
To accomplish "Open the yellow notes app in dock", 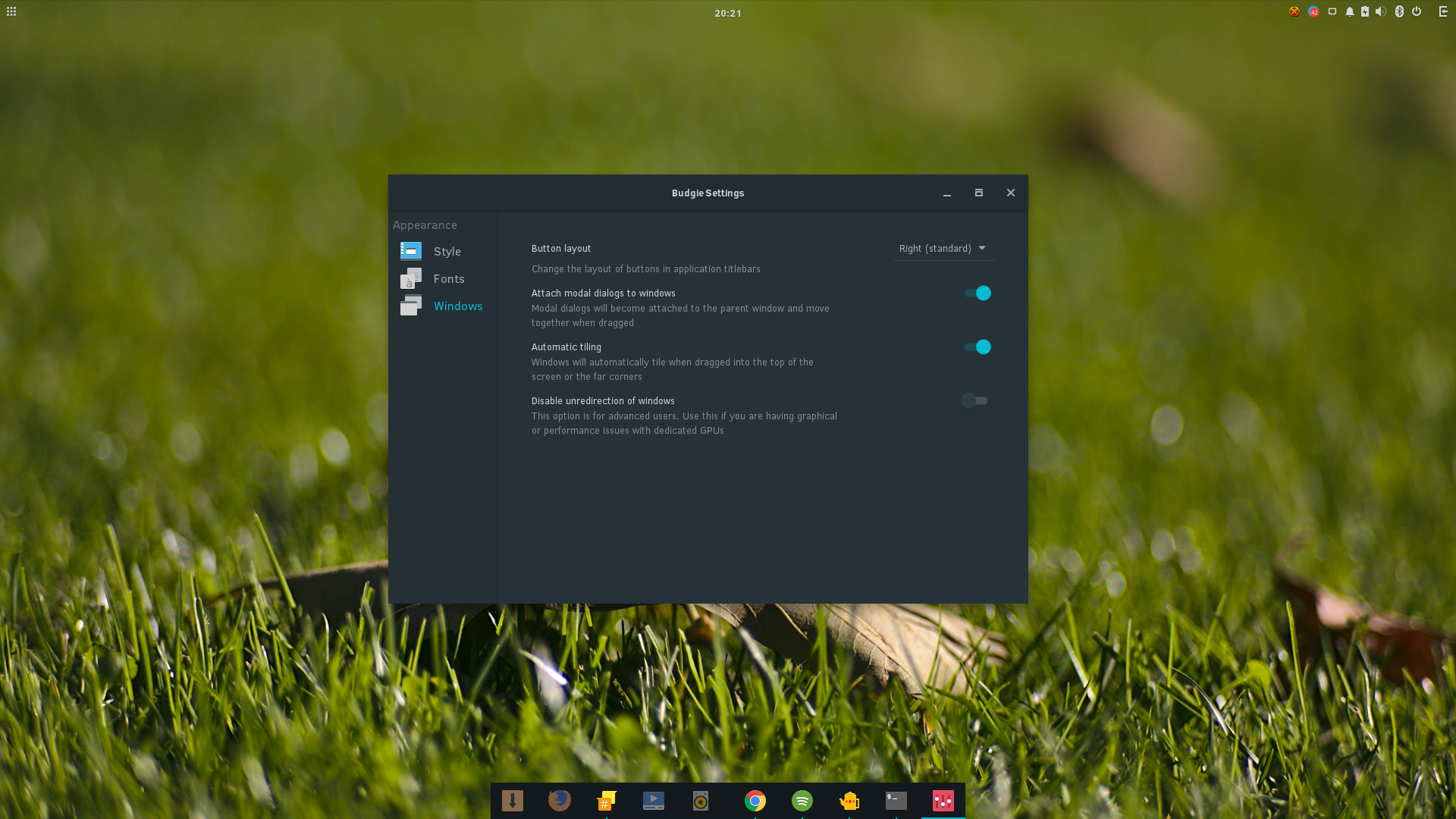I will (x=607, y=801).
